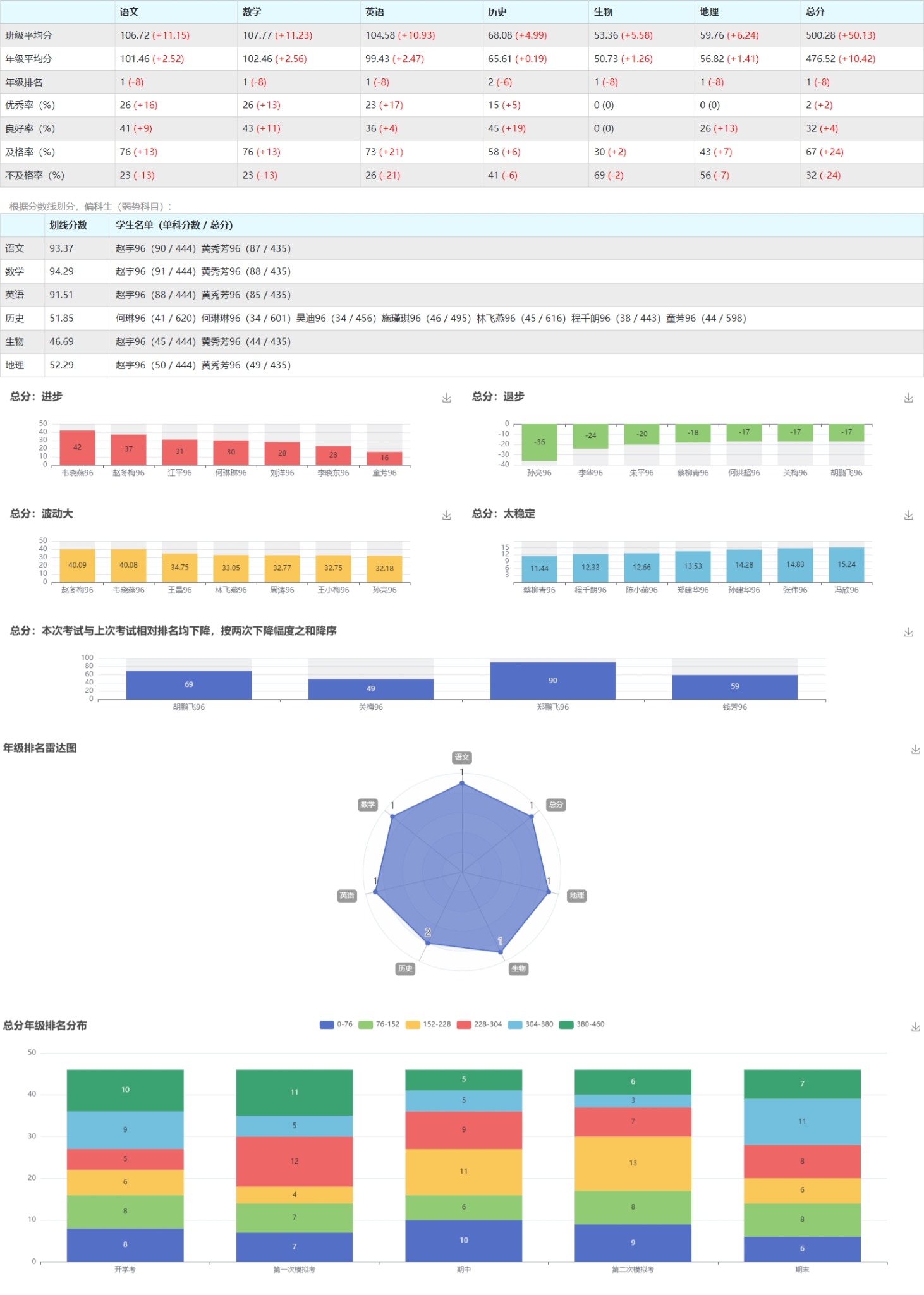This screenshot has width=924, height=1295.
Task: Toggle the 380-460 legend series
Action: [582, 1024]
